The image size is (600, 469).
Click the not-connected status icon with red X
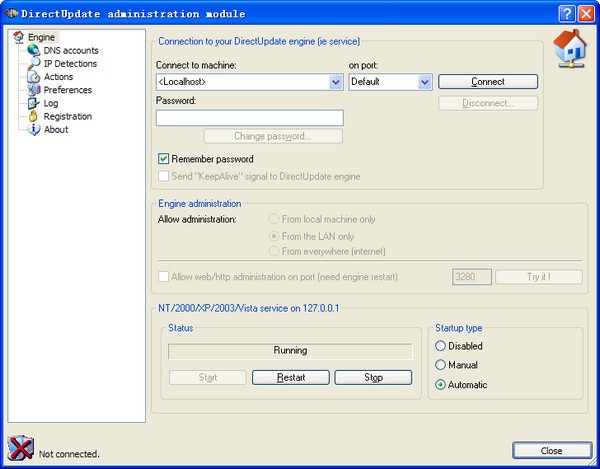coord(20,448)
